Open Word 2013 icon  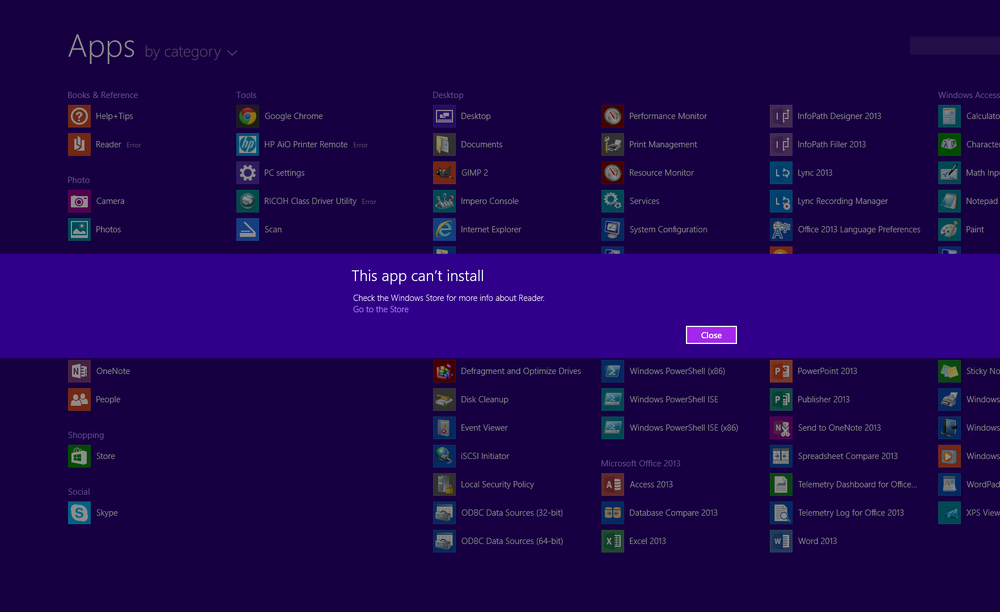click(x=781, y=541)
